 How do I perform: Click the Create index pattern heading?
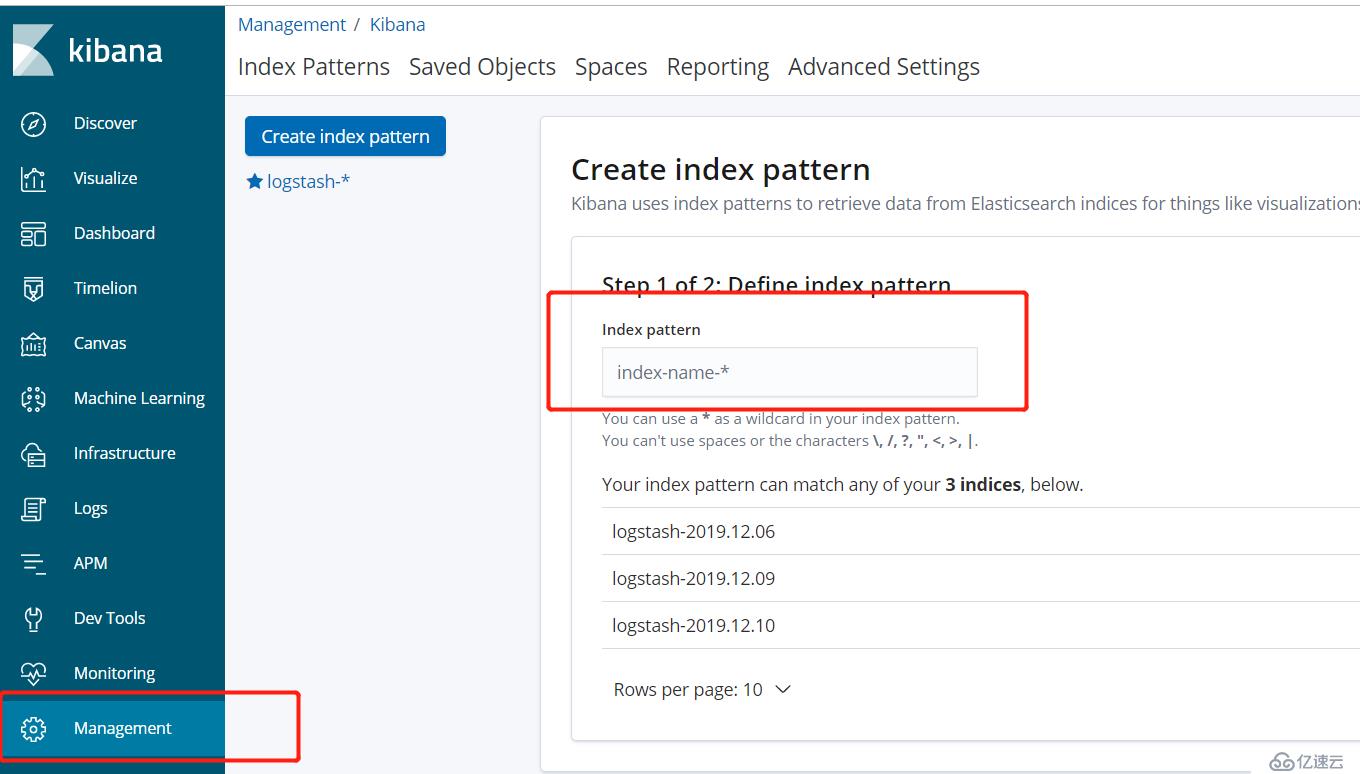pos(721,169)
